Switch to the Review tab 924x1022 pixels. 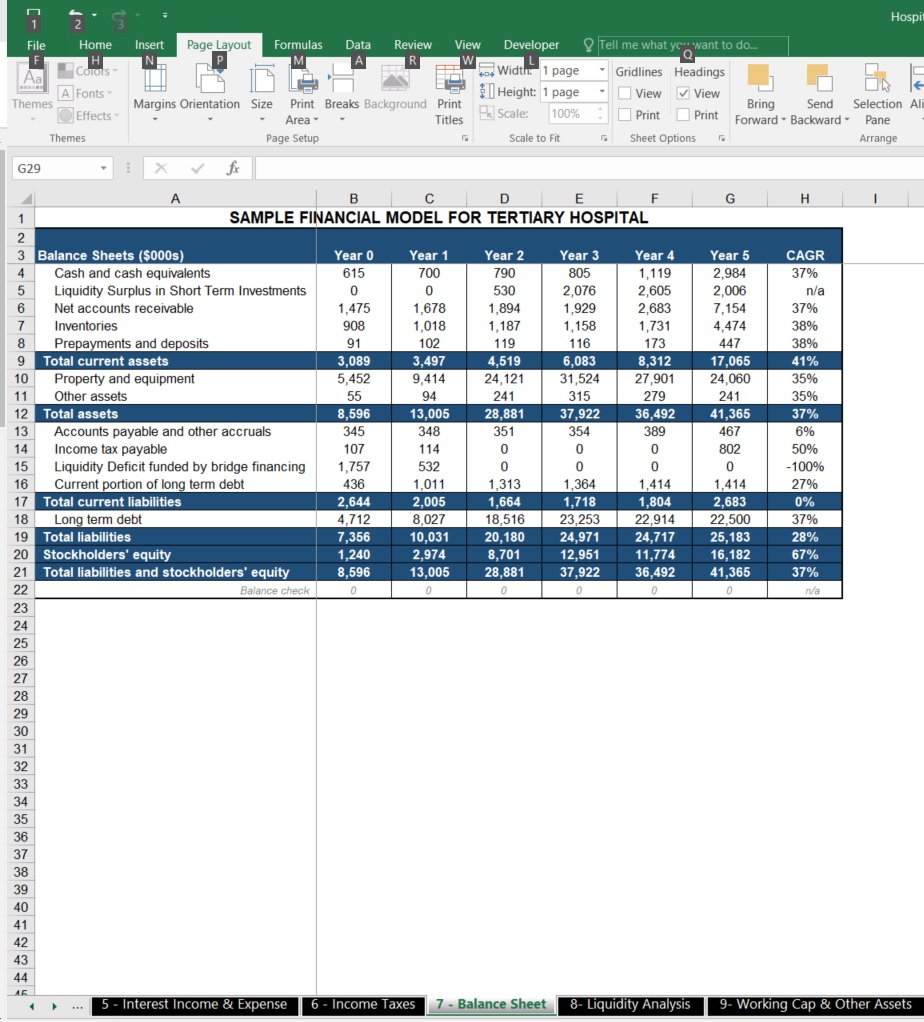tap(412, 44)
